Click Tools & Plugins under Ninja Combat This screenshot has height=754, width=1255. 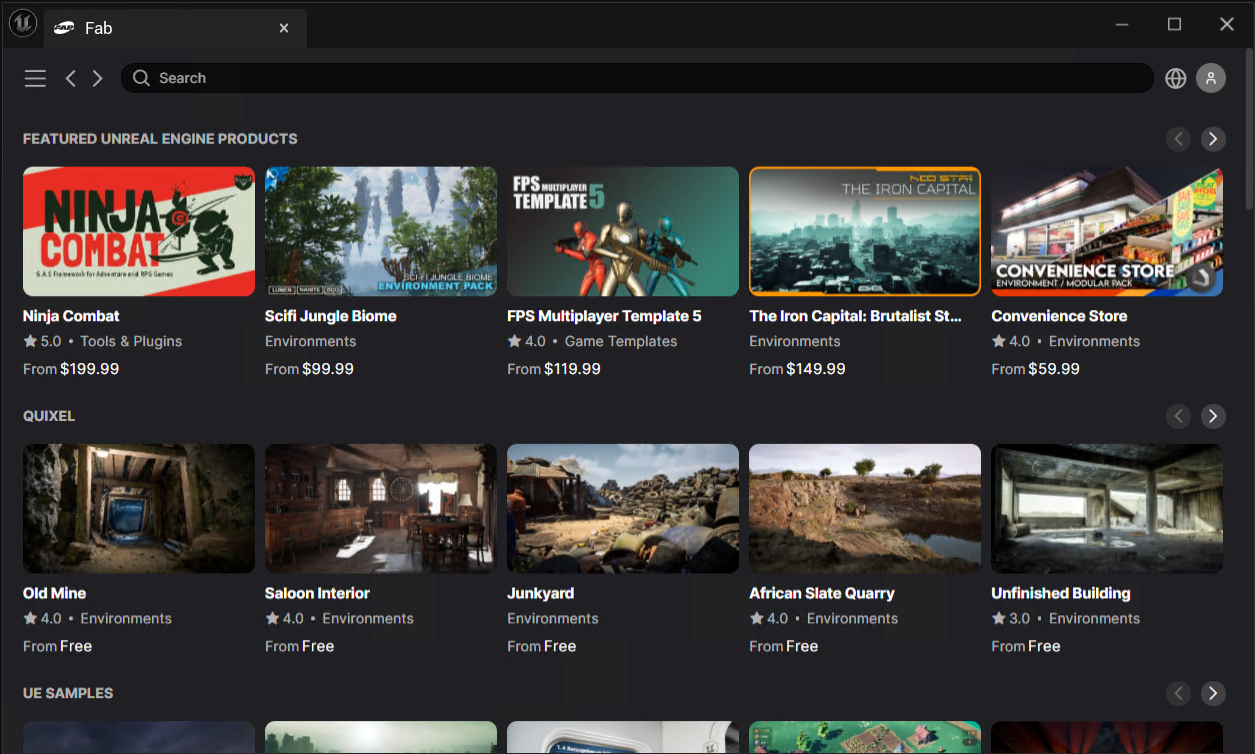click(x=131, y=341)
